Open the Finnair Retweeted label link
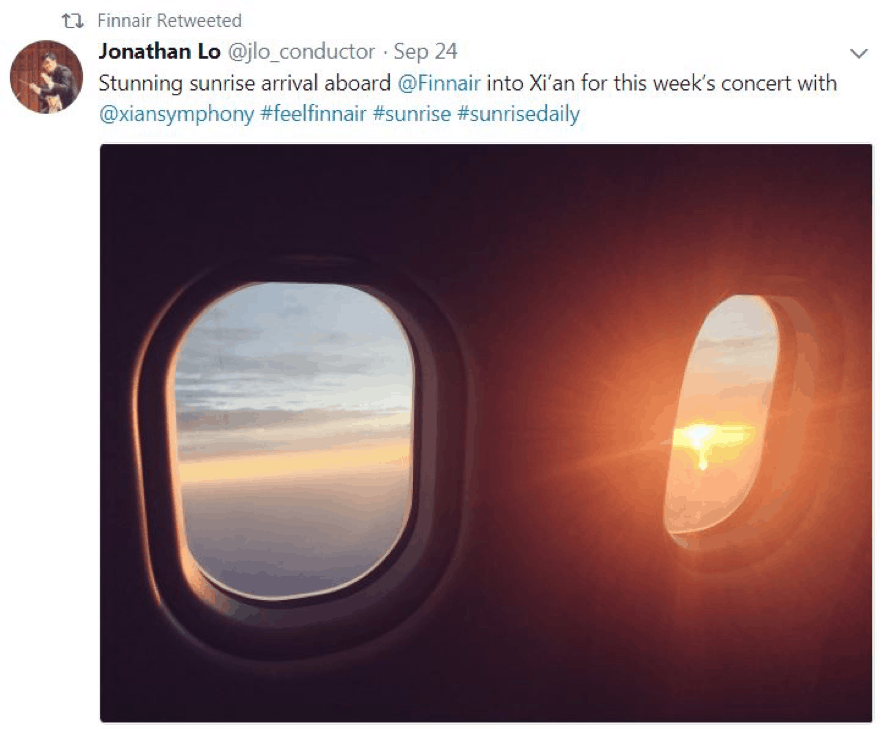The image size is (885, 729). pyautogui.click(x=169, y=21)
